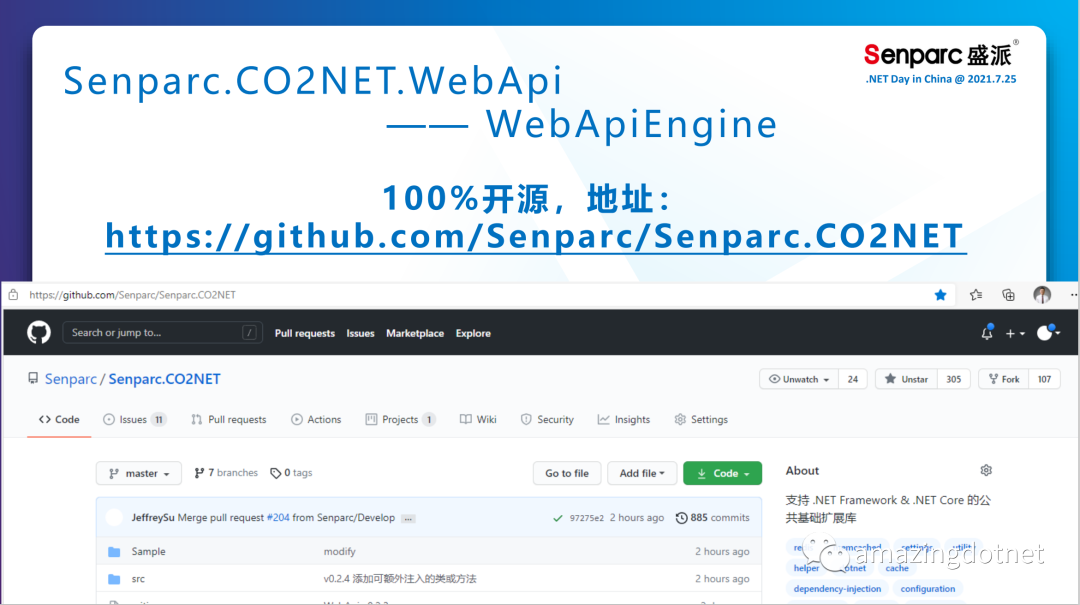
Task: Open Explore in top navigation
Action: click(x=473, y=333)
